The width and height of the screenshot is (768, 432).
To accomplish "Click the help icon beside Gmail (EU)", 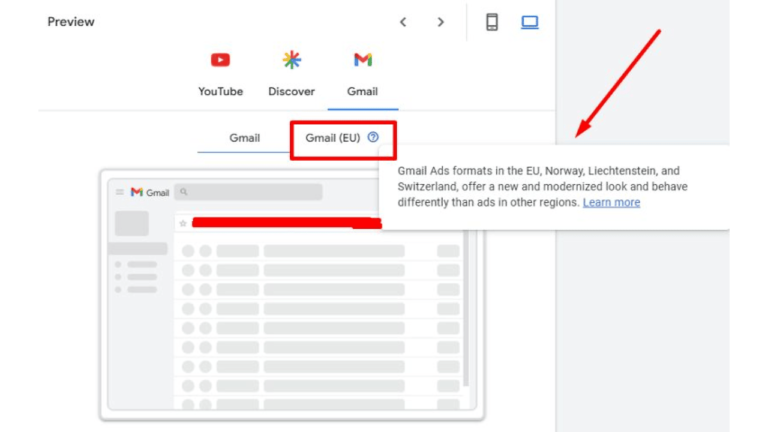I will [x=373, y=137].
